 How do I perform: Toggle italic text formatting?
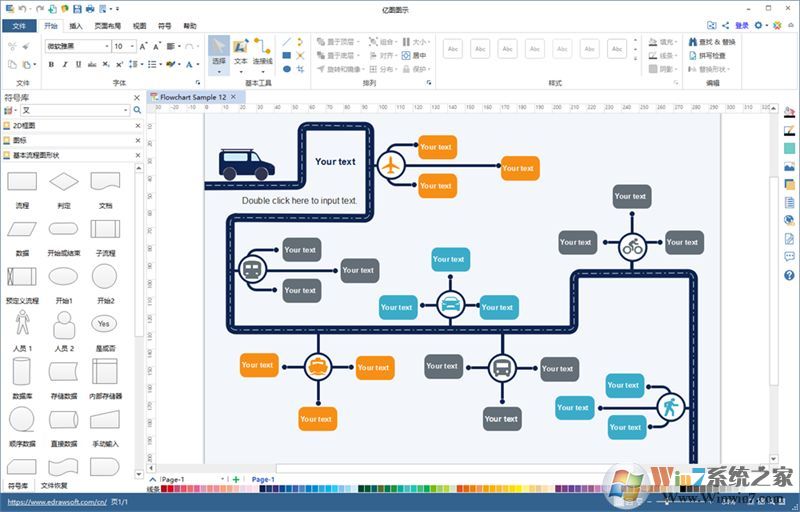[64, 65]
